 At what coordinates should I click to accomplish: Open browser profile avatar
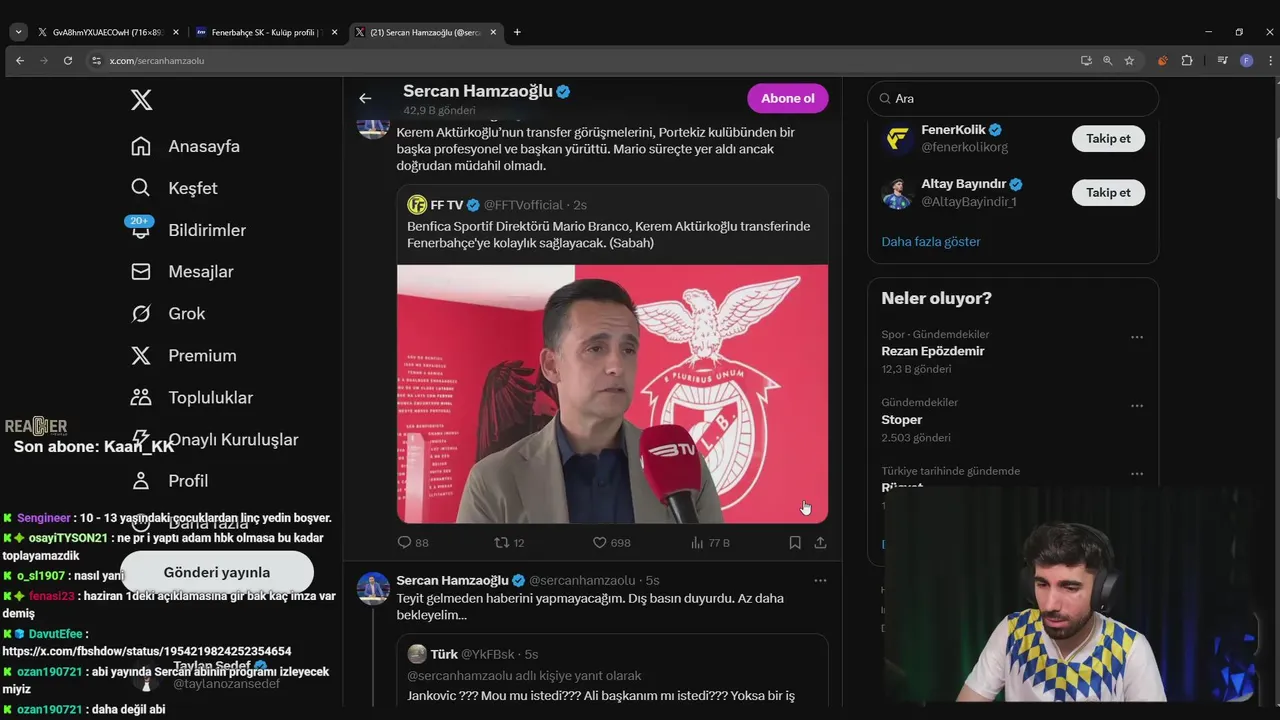[1246, 61]
